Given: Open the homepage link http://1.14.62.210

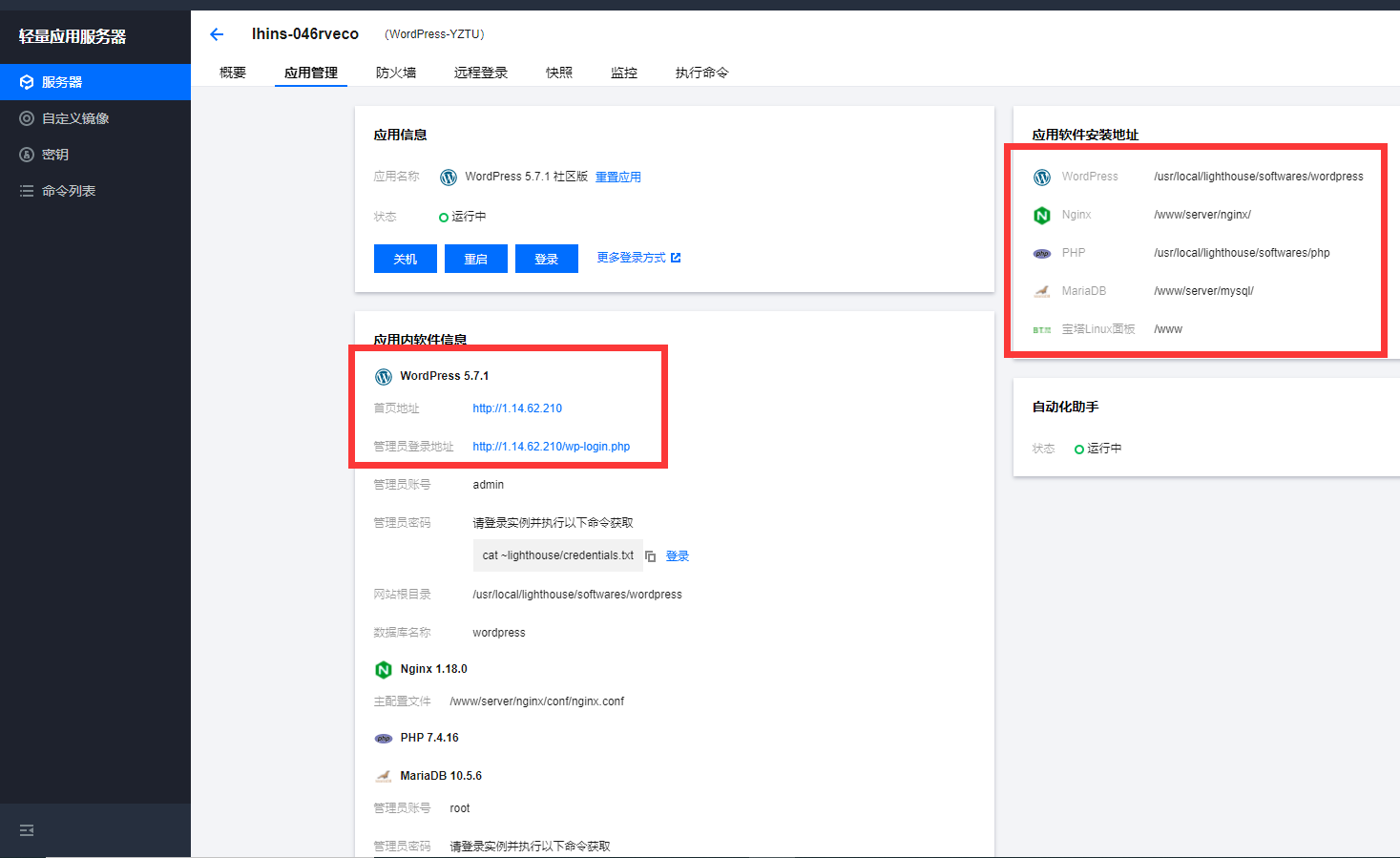Looking at the screenshot, I should 517,408.
